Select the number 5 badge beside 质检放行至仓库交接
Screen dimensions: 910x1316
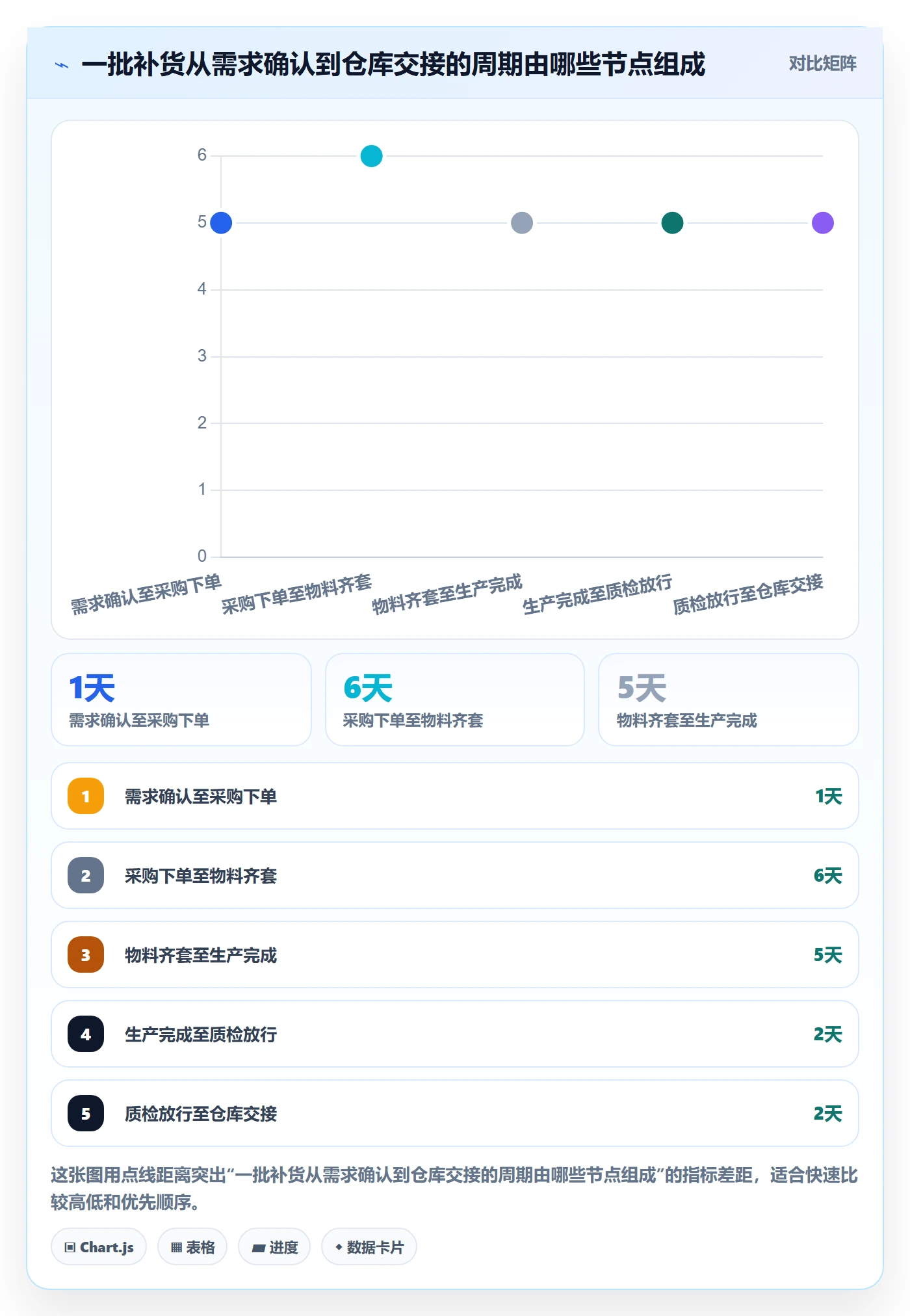click(x=86, y=1113)
